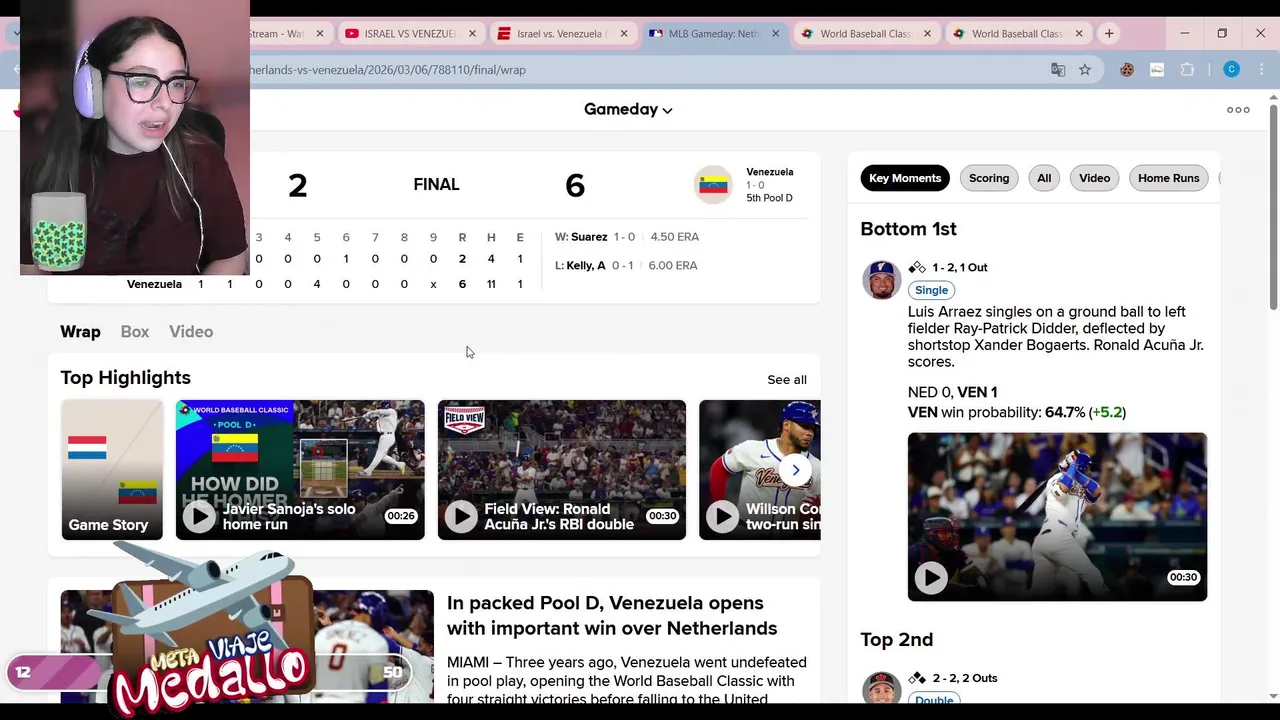Open the Game Story card

pyautogui.click(x=112, y=470)
